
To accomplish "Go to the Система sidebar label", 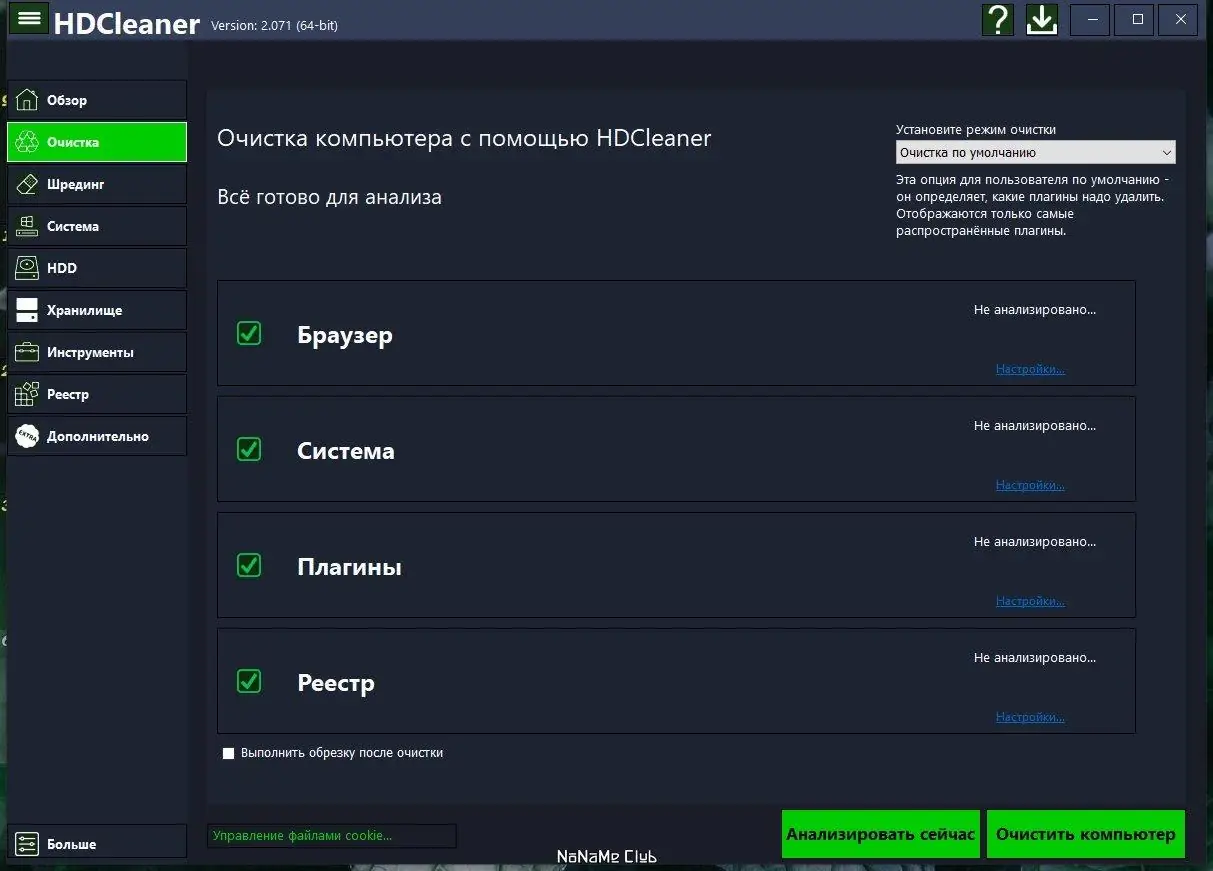I will (73, 226).
